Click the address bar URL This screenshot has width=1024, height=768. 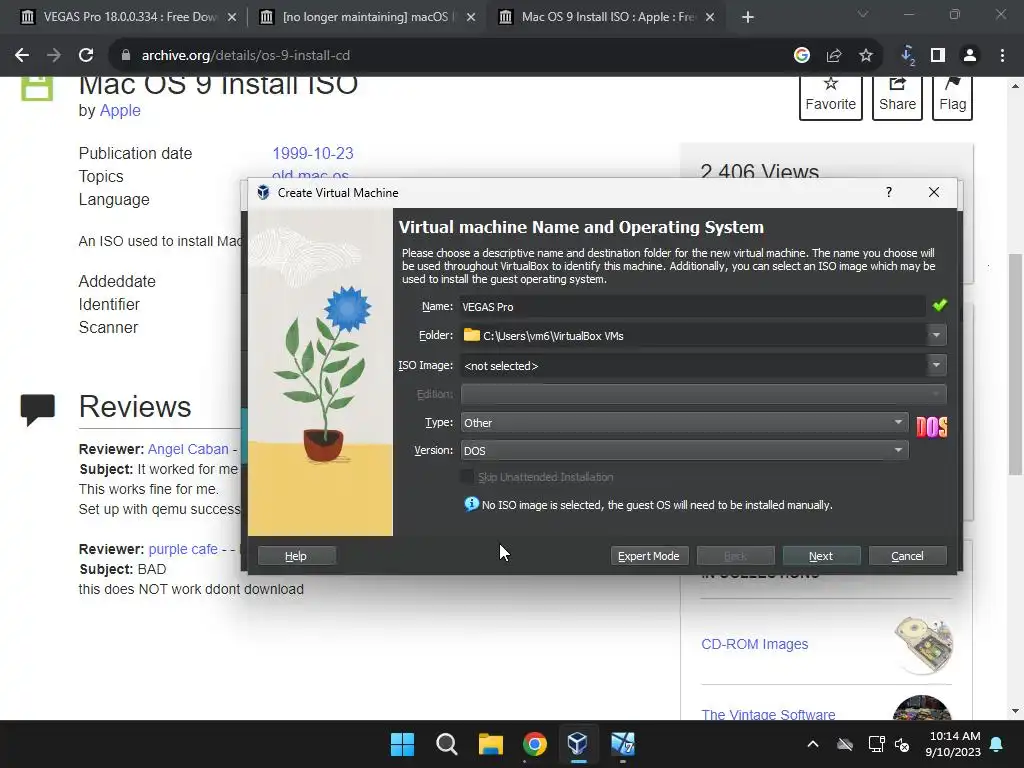pos(246,56)
